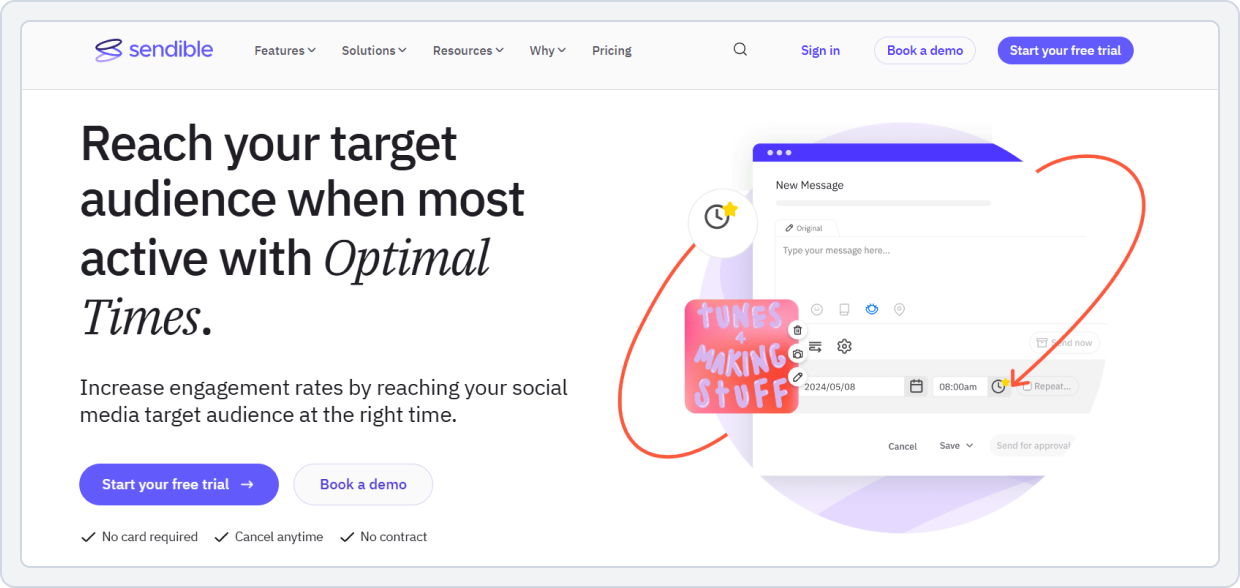
Task: Expand the Resources dropdown
Action: point(467,49)
